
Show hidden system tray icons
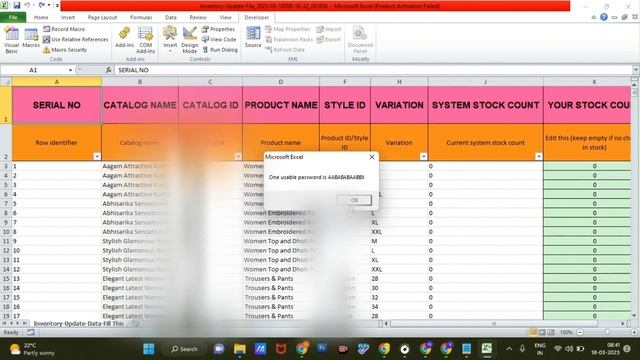tap(509, 349)
